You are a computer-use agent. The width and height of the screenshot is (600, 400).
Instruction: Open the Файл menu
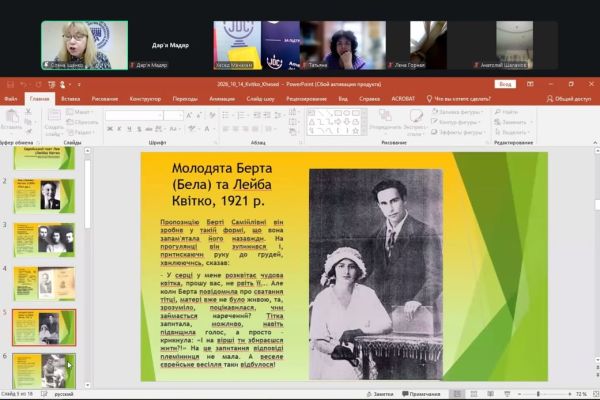point(11,99)
